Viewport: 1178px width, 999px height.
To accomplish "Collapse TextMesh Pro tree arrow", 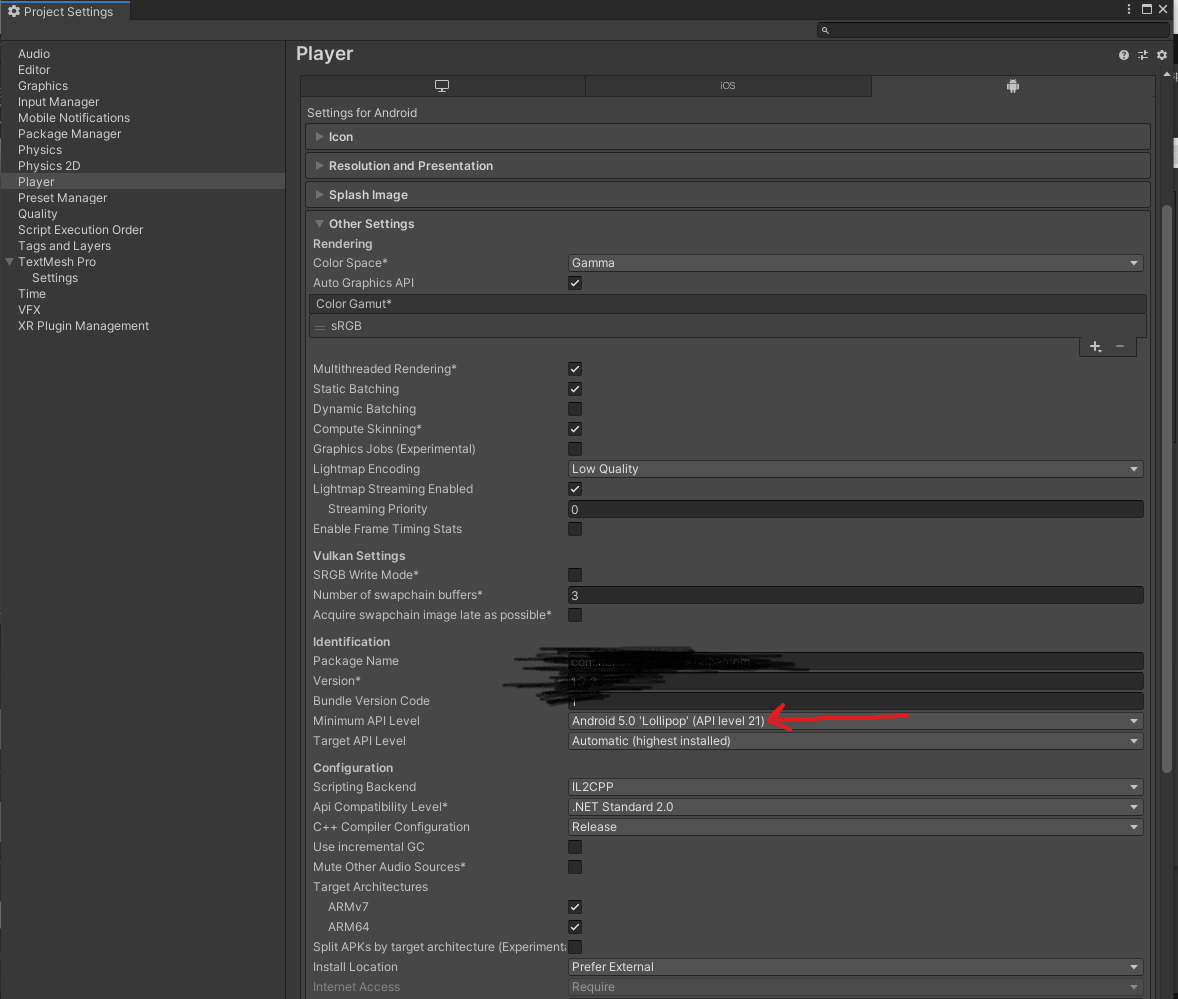I will tap(10, 262).
